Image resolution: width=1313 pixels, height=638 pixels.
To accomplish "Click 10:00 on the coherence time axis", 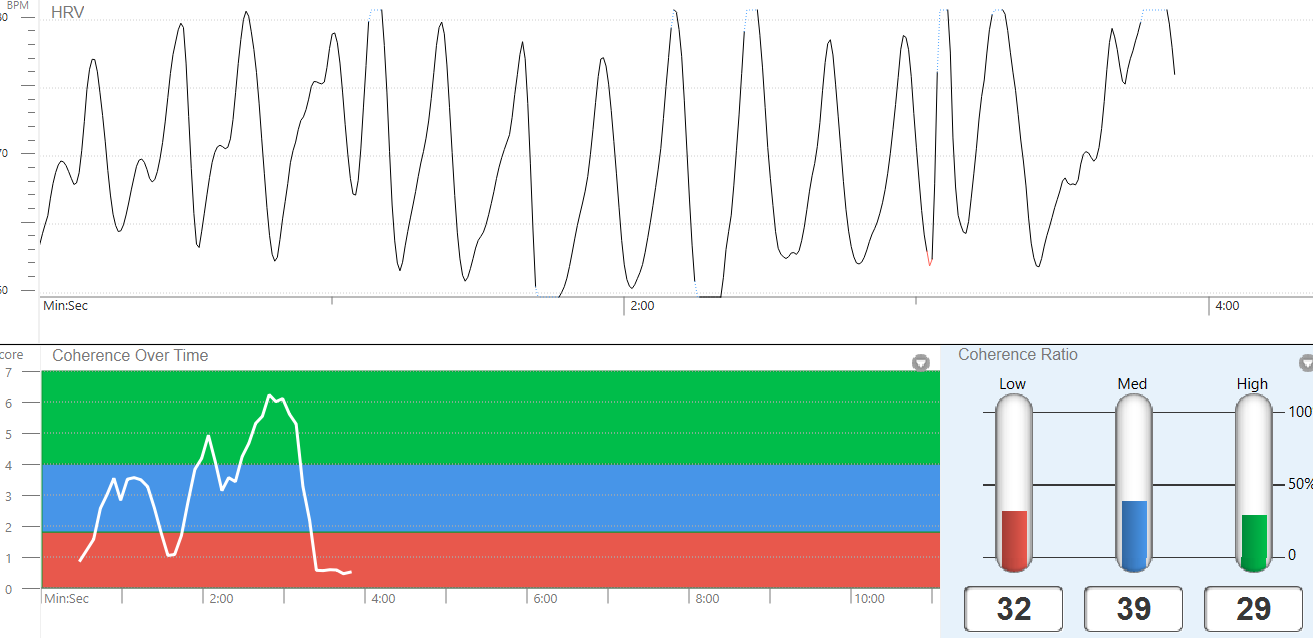I will [x=868, y=599].
